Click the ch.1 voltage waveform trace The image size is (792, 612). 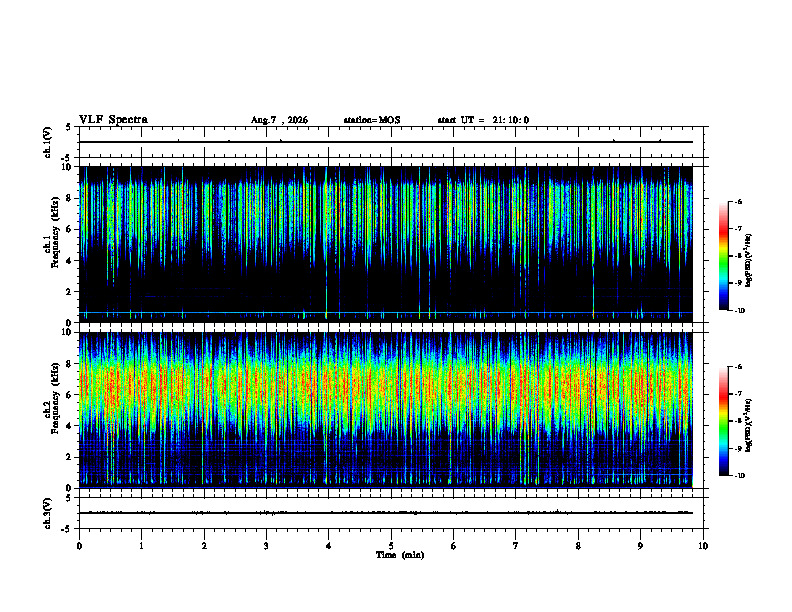pyautogui.click(x=386, y=142)
